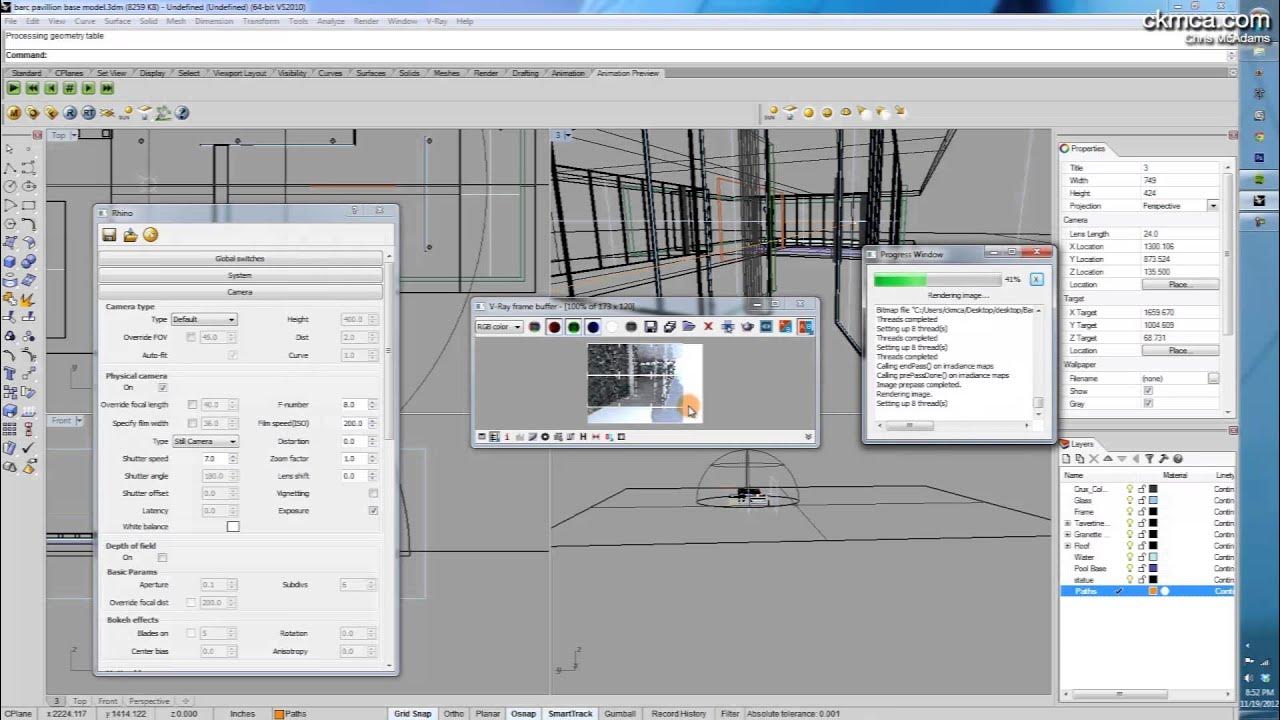Save image from V-Ray frame buffer
The image size is (1280, 720).
point(651,327)
